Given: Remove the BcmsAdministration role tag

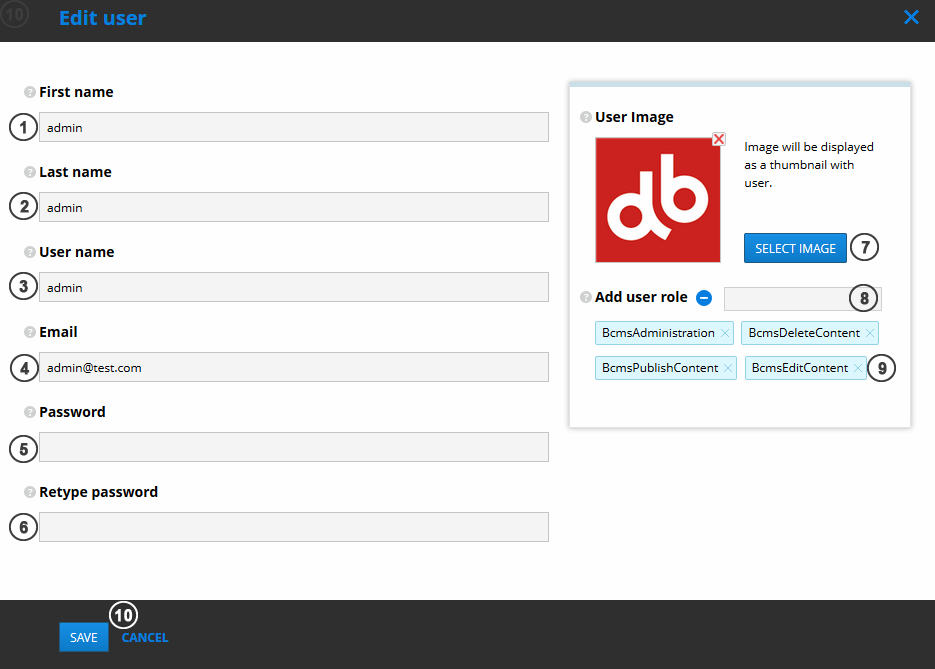Looking at the screenshot, I should click(725, 333).
